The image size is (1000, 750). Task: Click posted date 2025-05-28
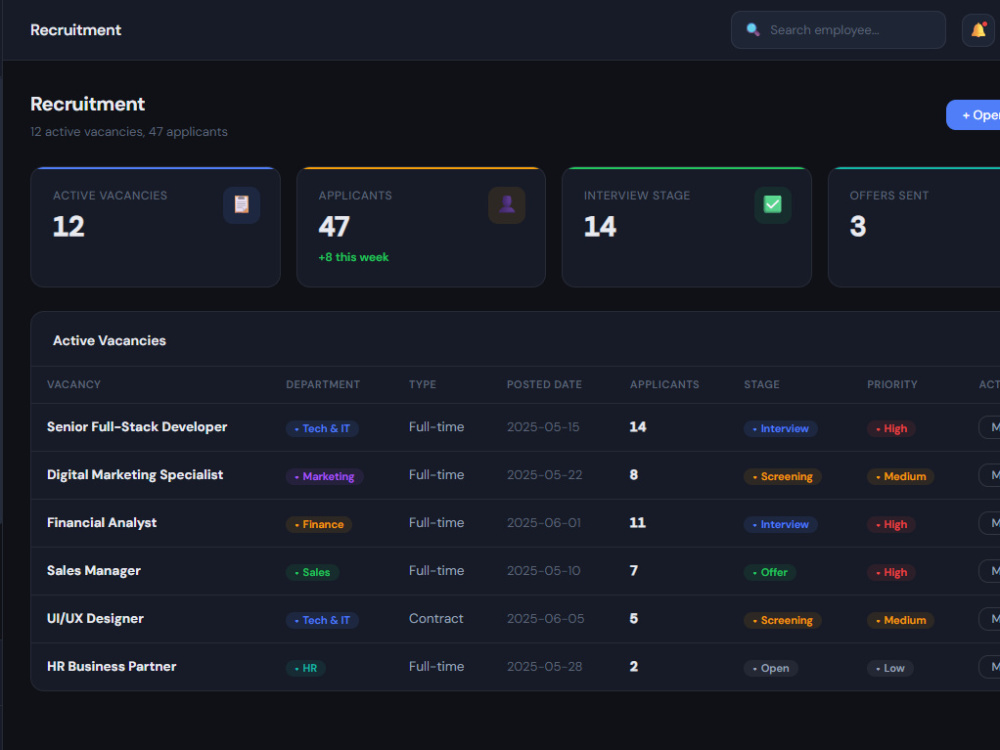coord(545,666)
